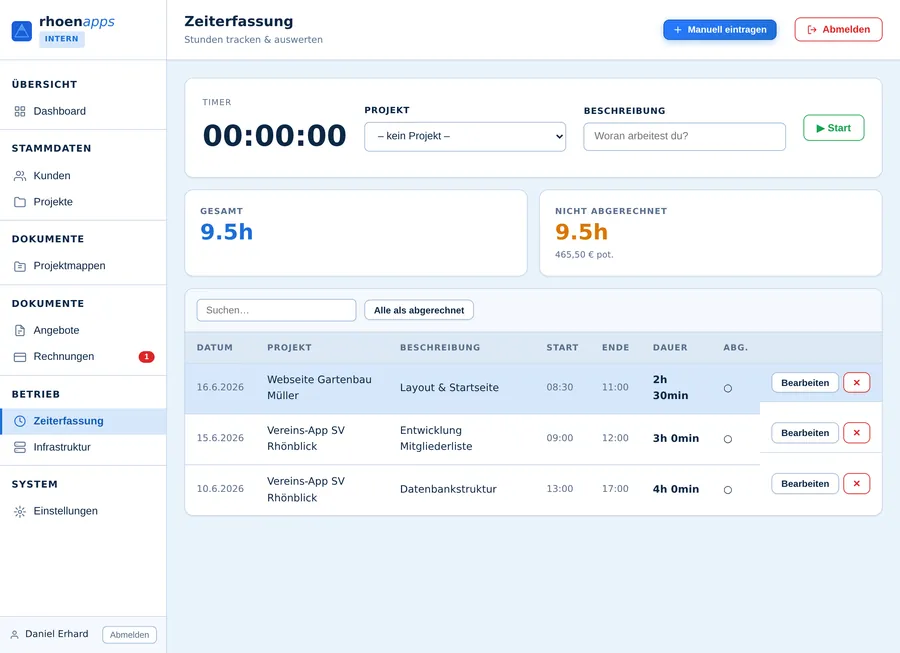Delete the Entwicklung Mitgliederliste entry
900x653 pixels.
(856, 433)
